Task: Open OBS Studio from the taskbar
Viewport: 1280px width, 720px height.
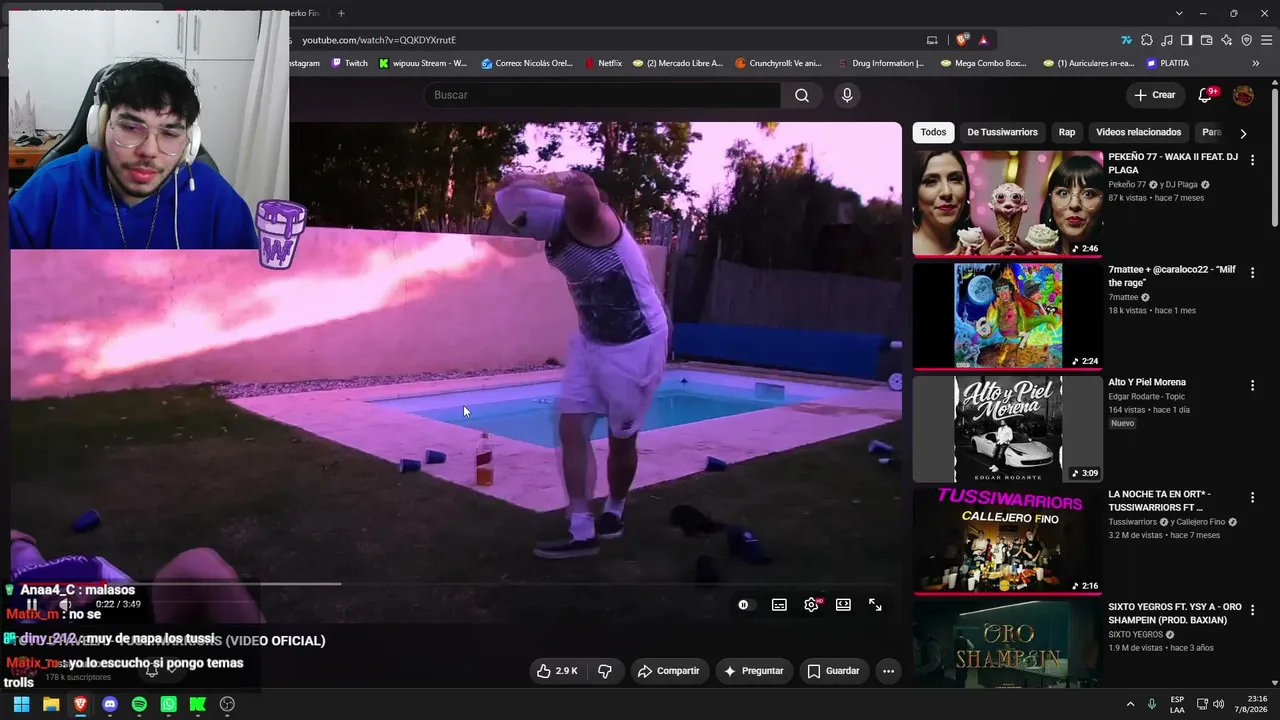Action: pyautogui.click(x=227, y=704)
